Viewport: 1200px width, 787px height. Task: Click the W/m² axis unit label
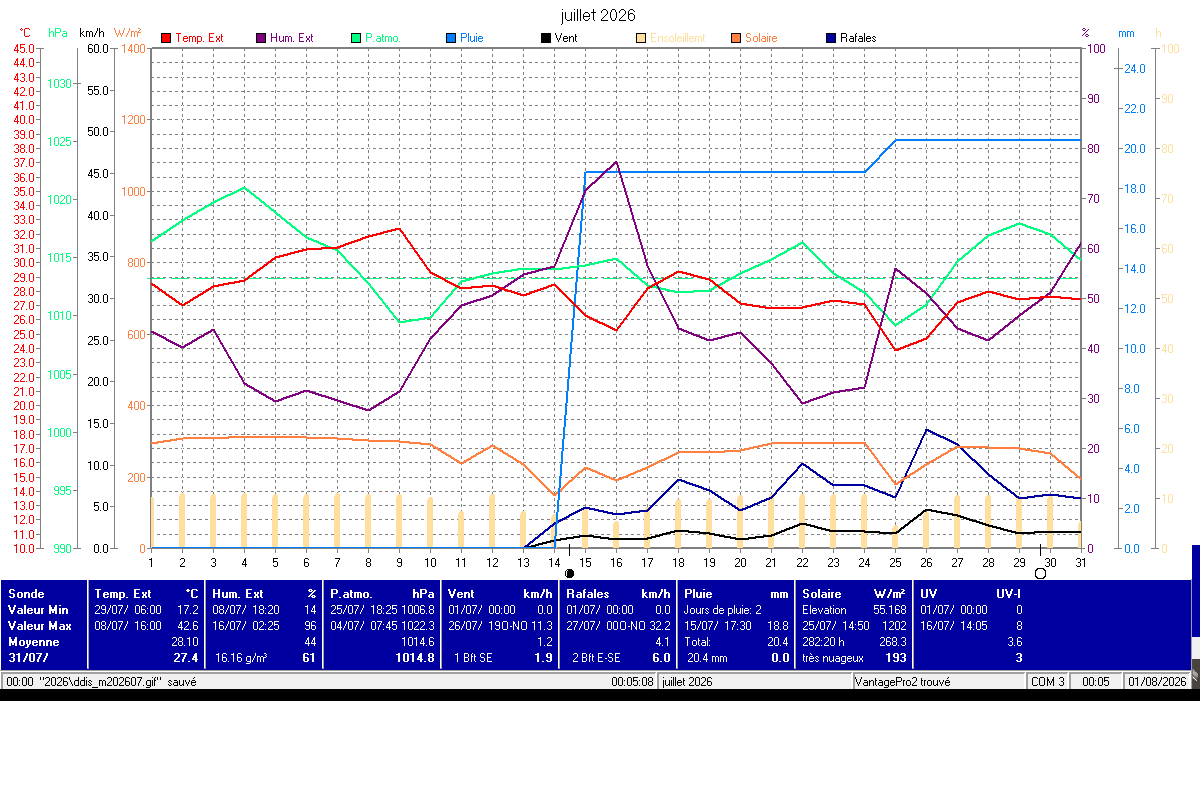click(127, 33)
